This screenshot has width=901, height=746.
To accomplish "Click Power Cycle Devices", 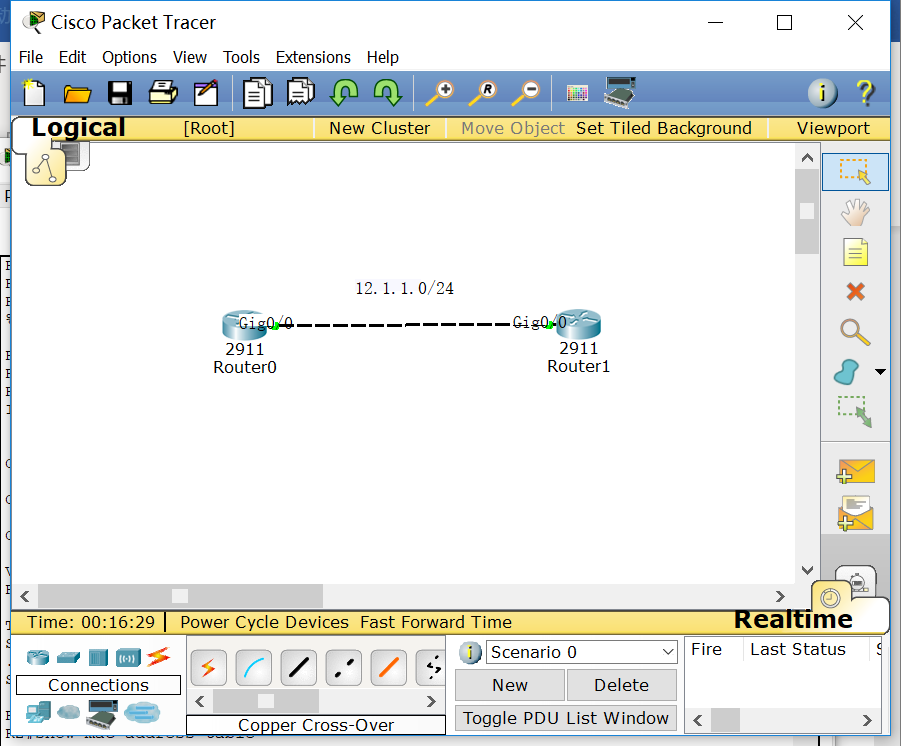I will [x=264, y=622].
